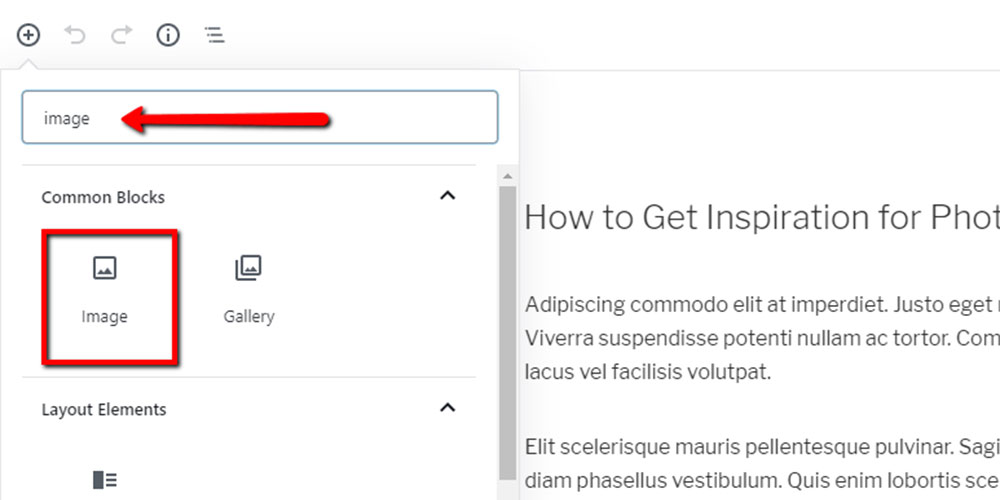This screenshot has width=1000, height=500.
Task: Open the Content structure info icon
Action: [x=168, y=35]
